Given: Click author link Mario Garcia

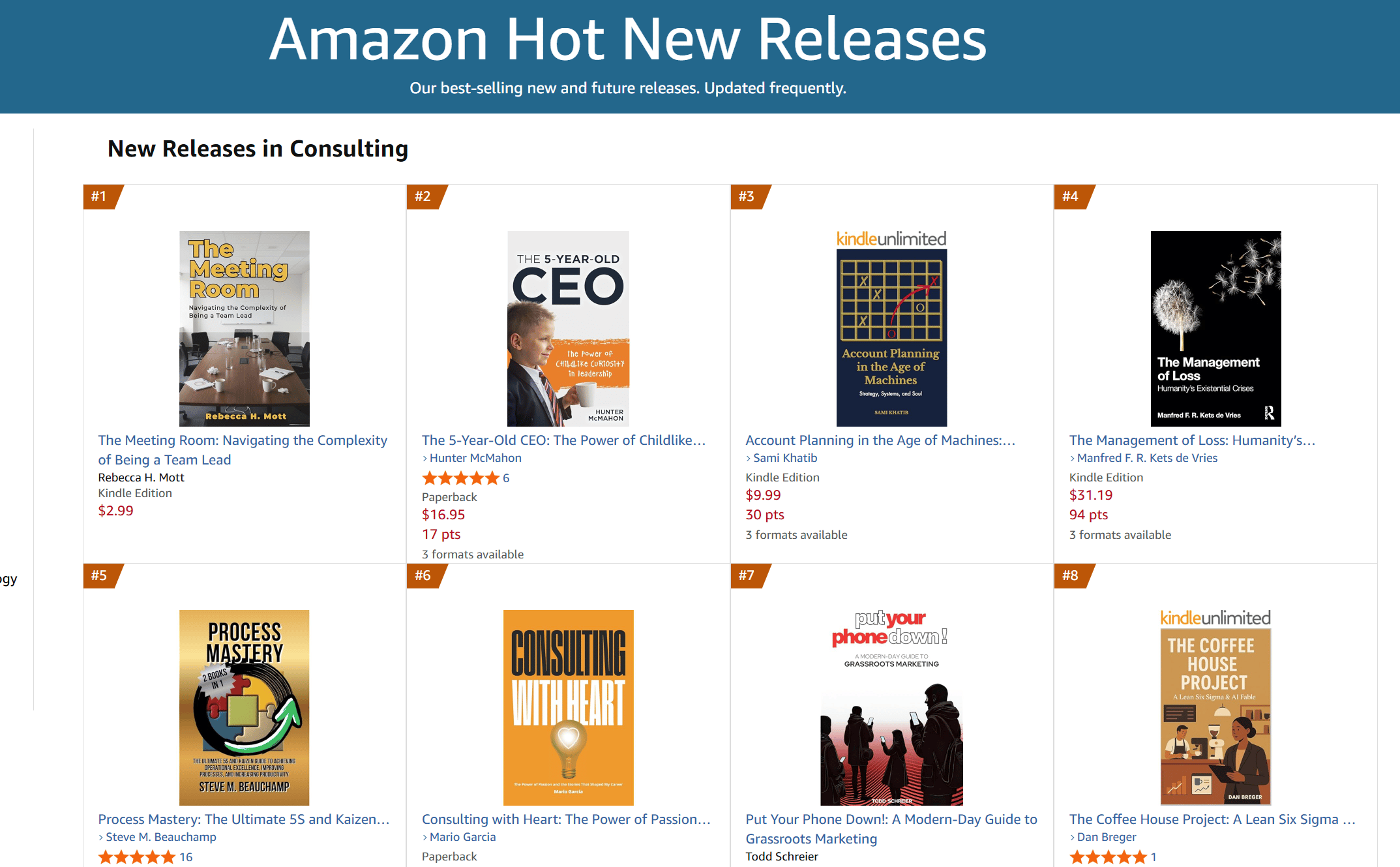Looking at the screenshot, I should tap(462, 837).
